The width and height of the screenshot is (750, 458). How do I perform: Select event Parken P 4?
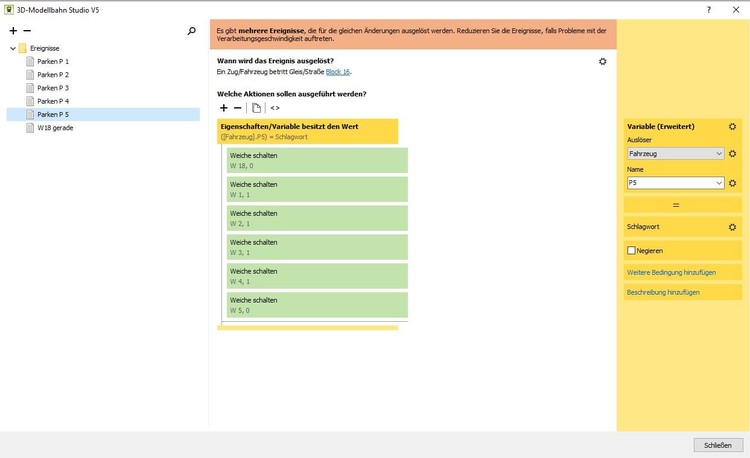(x=53, y=101)
